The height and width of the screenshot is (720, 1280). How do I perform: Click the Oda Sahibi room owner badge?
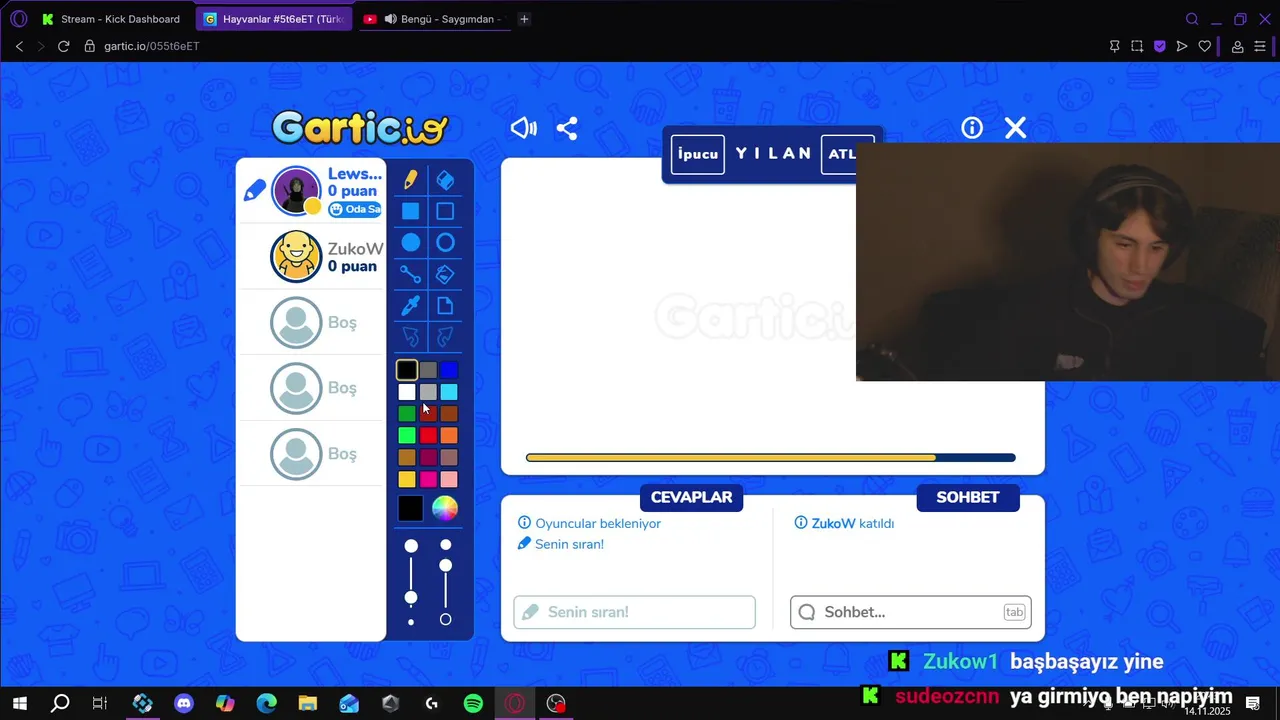pos(355,209)
